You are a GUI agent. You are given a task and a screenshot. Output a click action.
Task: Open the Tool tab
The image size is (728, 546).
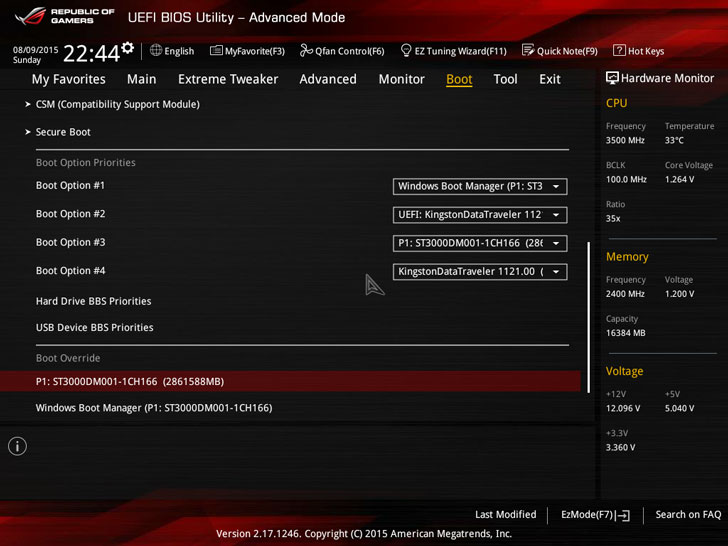[505, 79]
